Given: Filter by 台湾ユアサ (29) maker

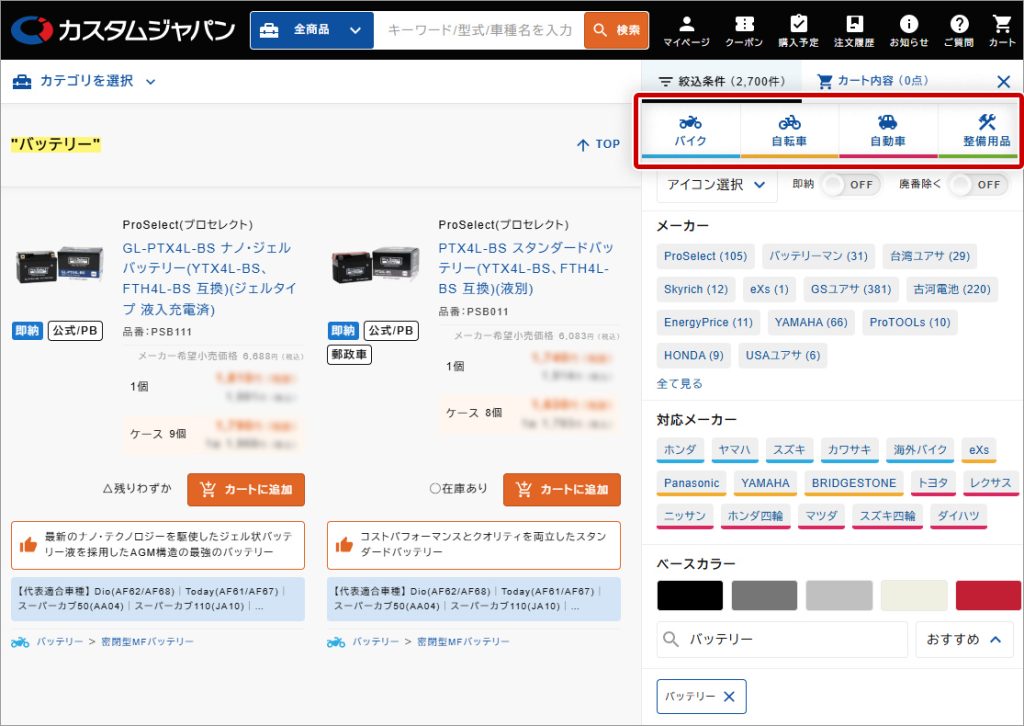Looking at the screenshot, I should (x=930, y=257).
